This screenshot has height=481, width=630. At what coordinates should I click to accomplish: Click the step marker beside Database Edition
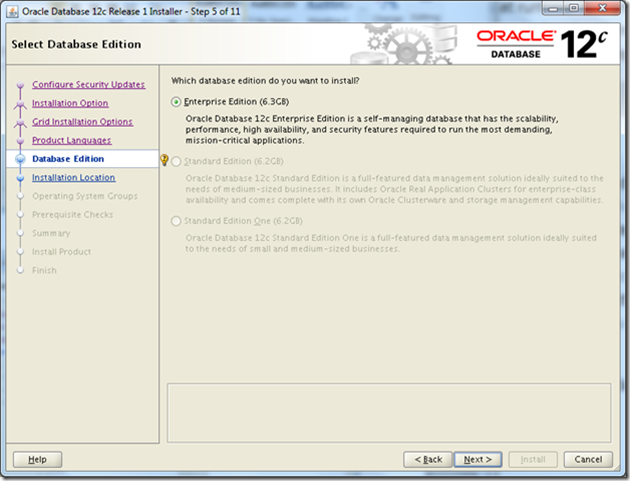(x=20, y=159)
